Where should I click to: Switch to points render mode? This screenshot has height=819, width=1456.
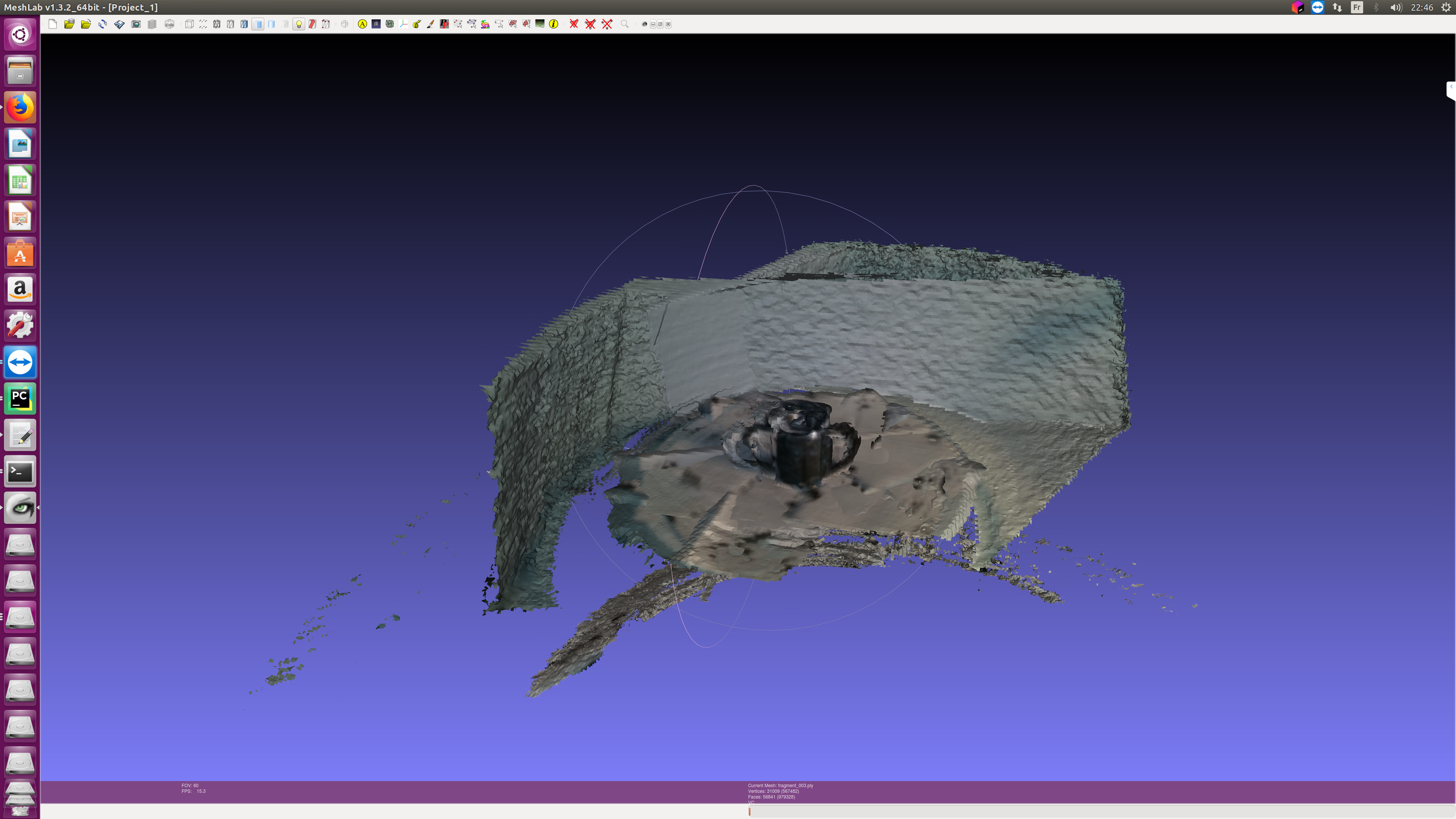(x=203, y=24)
